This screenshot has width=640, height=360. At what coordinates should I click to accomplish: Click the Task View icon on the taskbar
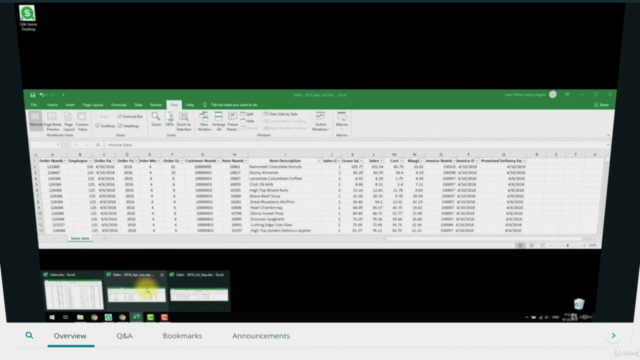pos(66,317)
